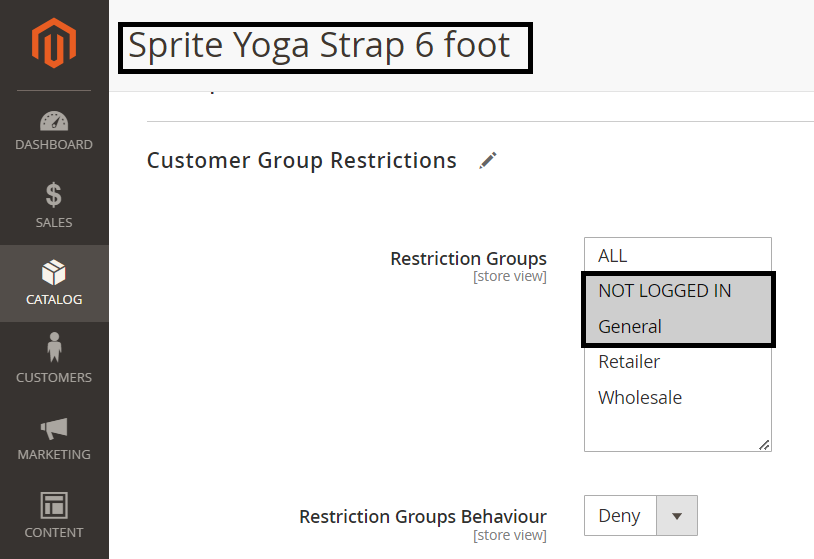
Task: Click the Customer Group Restrictions heading
Action: click(x=302, y=161)
